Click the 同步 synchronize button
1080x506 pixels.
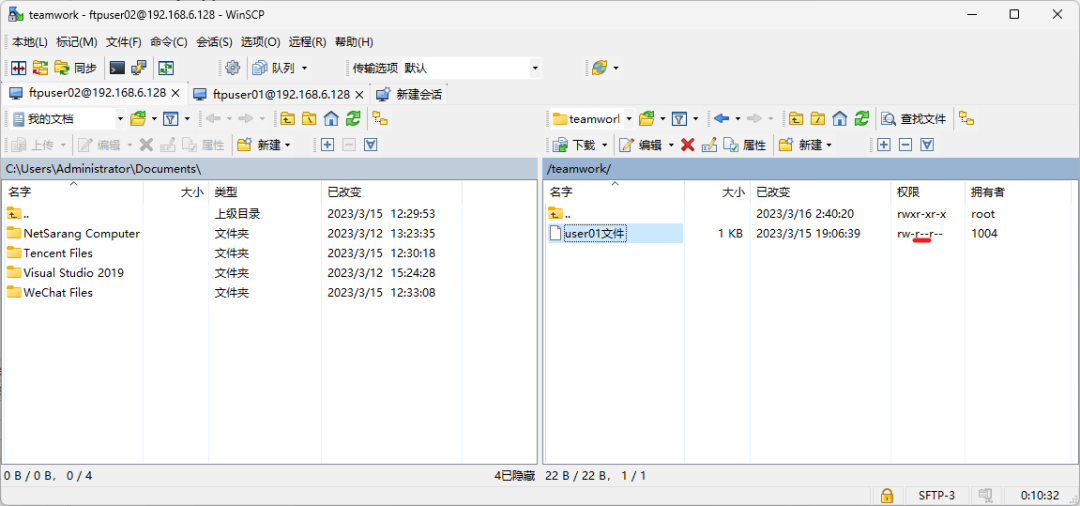(x=76, y=68)
